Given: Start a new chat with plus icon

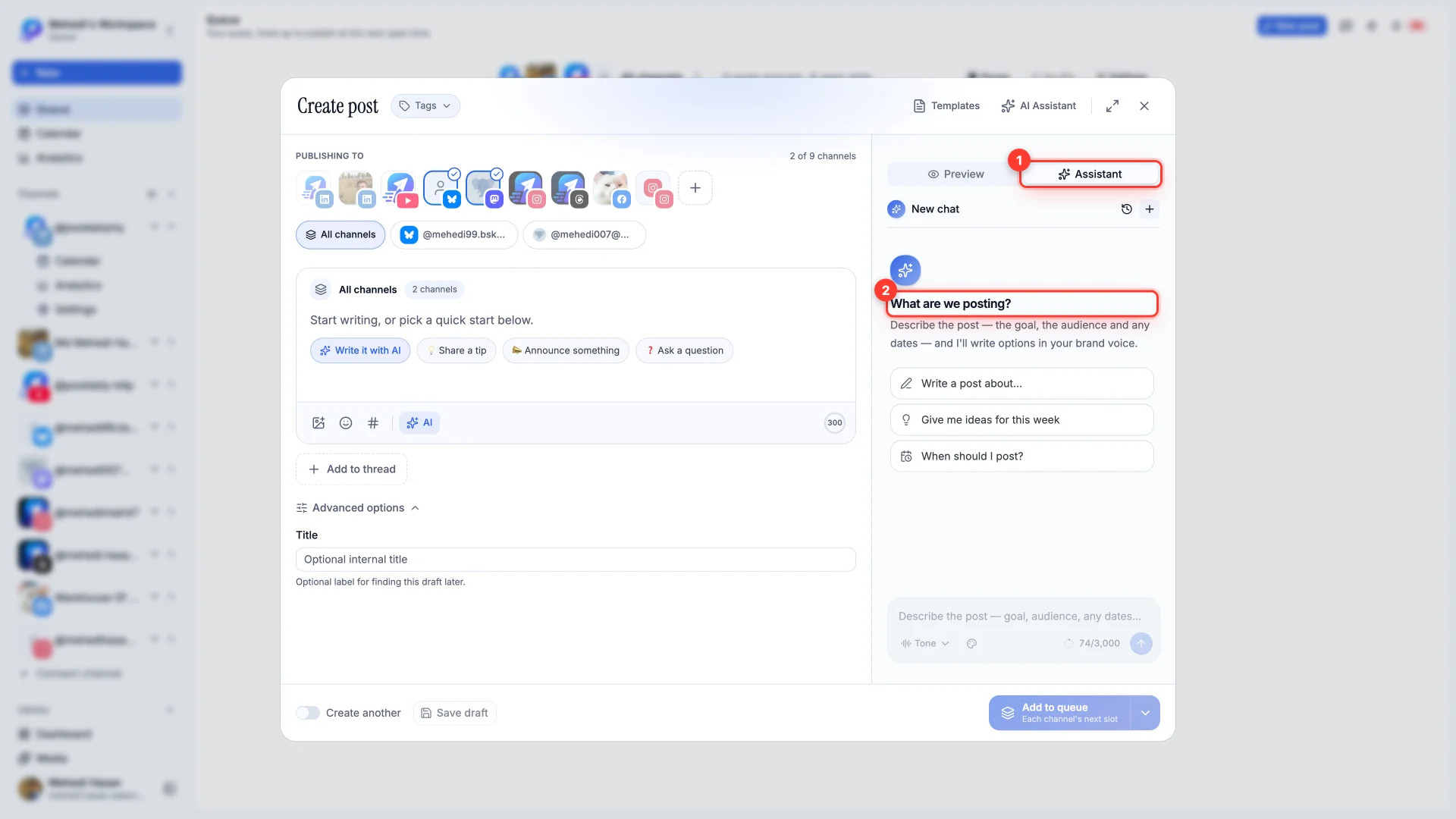Looking at the screenshot, I should point(1150,209).
